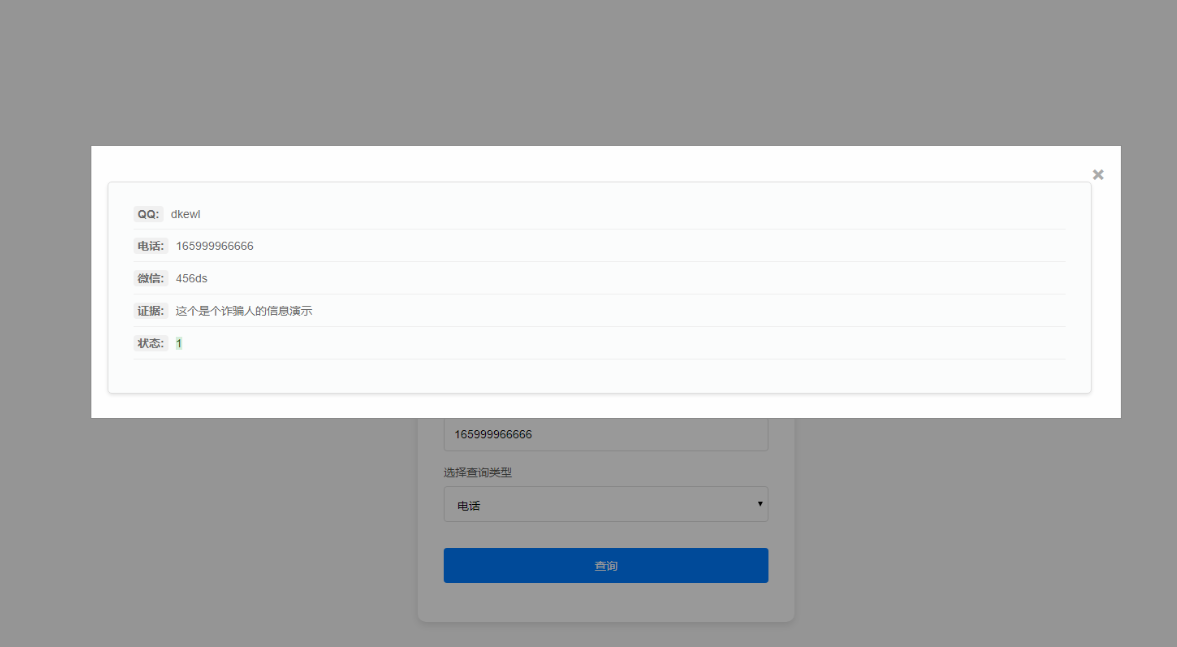The height and width of the screenshot is (647, 1177).
Task: Select phone number 165999966666 in results
Action: click(214, 246)
